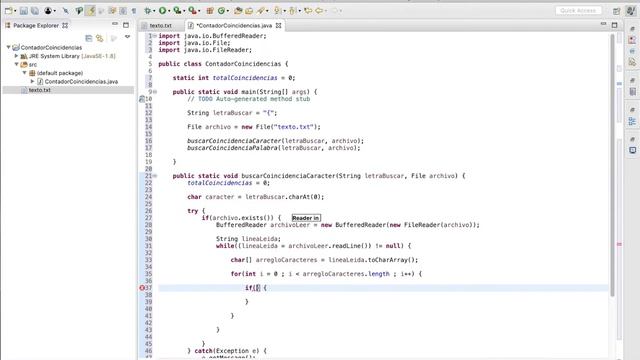The height and width of the screenshot is (360, 640).
Task: Switch to the texto.txt editor tab
Action: click(x=160, y=25)
